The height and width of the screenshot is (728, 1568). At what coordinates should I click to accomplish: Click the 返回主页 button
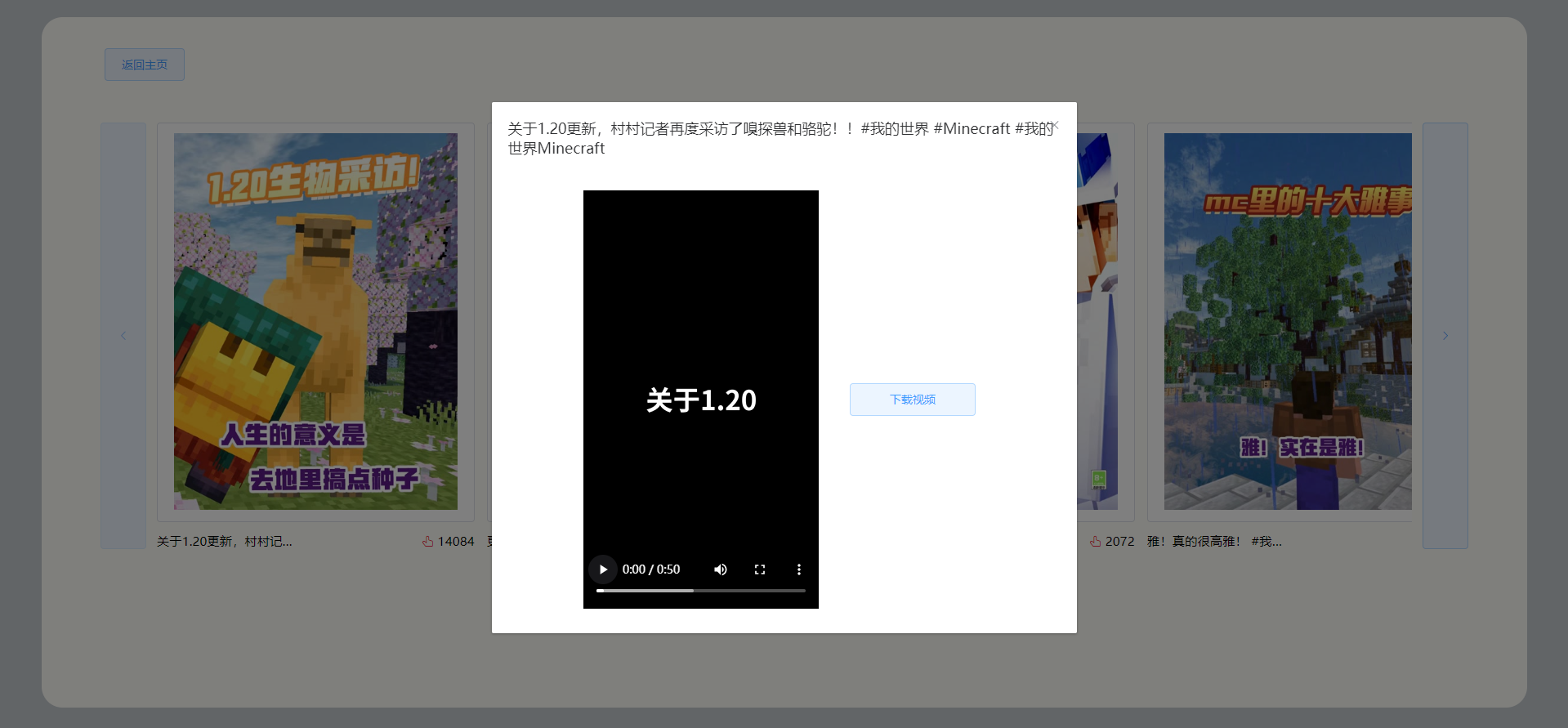(x=145, y=65)
